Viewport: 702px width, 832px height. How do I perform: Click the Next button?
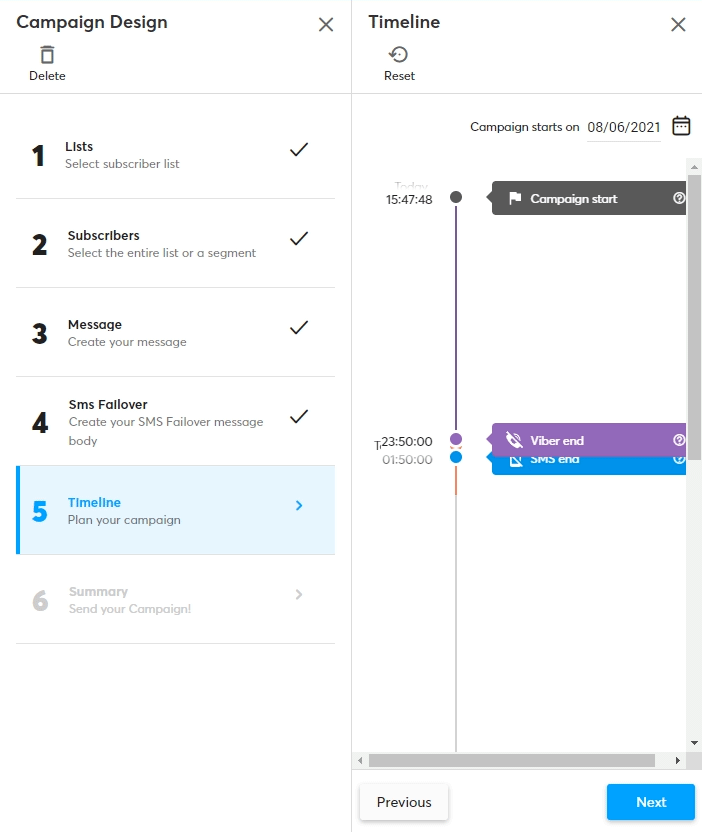[650, 802]
